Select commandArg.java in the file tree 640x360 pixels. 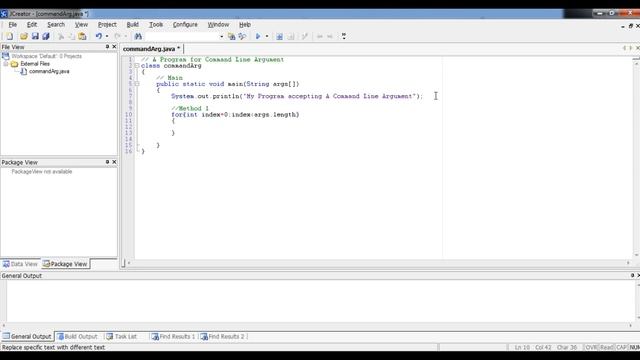click(x=49, y=71)
